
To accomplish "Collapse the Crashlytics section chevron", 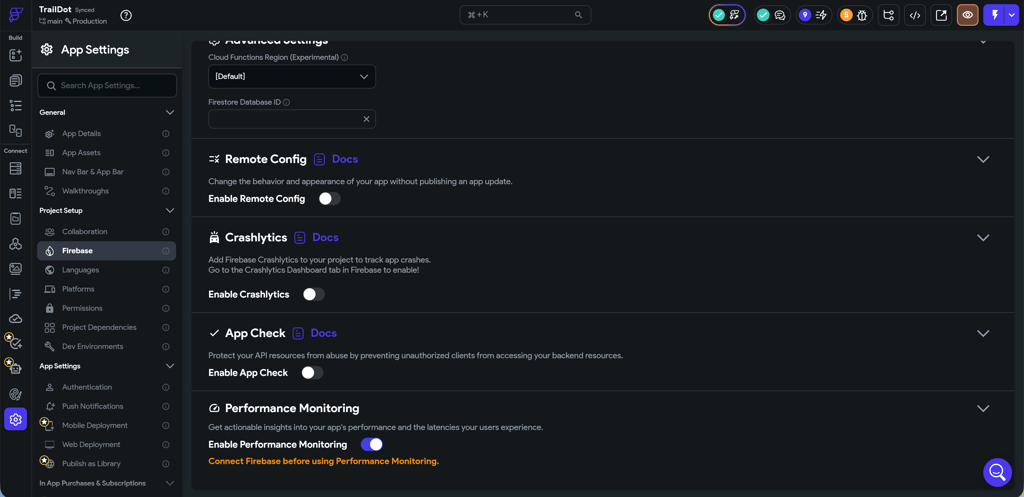I will [983, 238].
